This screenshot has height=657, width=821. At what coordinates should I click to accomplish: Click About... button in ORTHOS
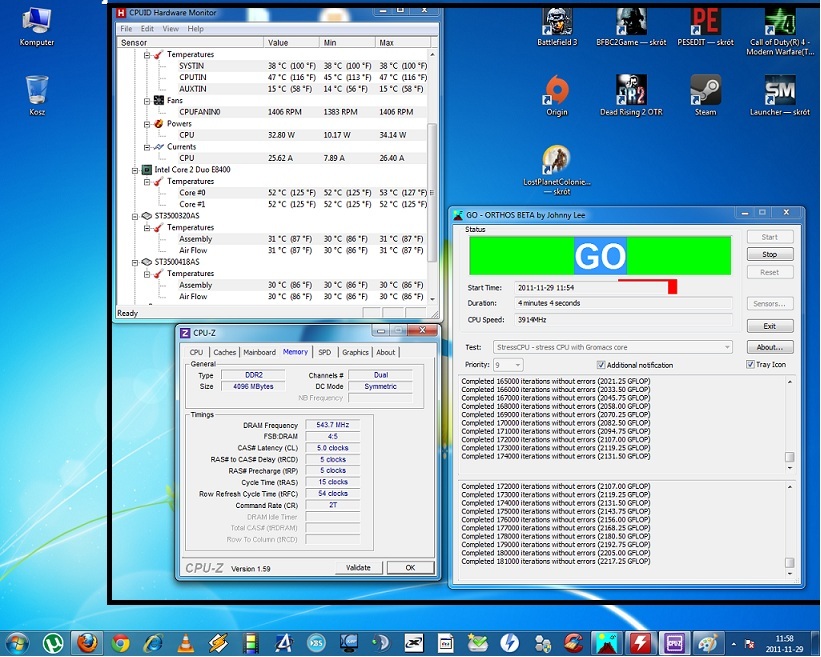(x=770, y=347)
